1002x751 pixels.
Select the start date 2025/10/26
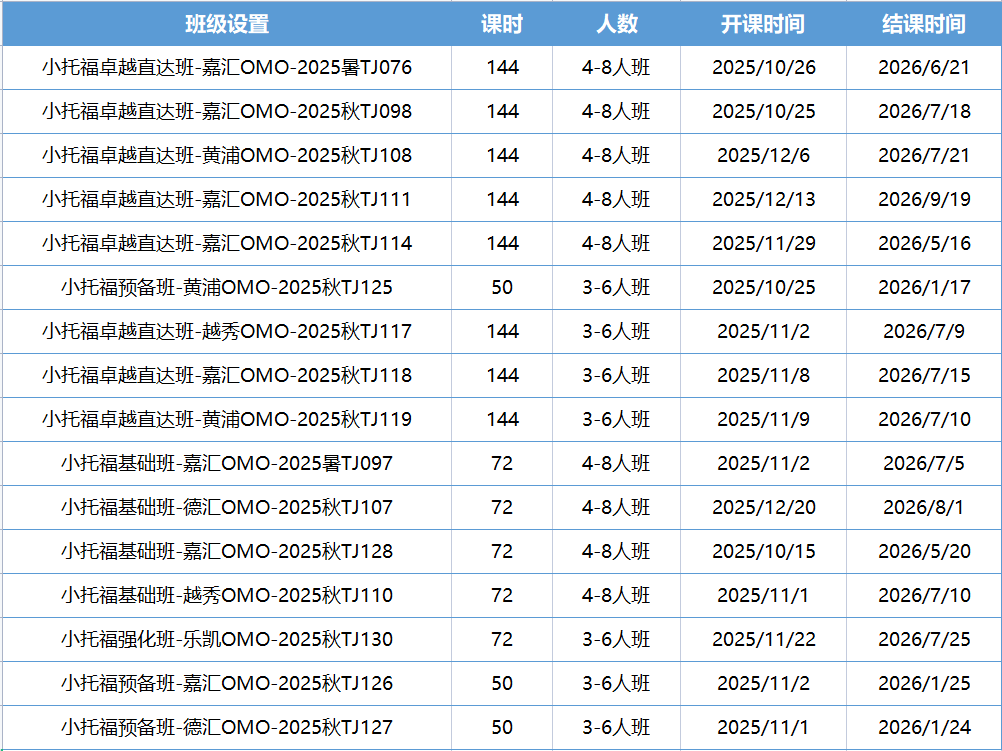click(763, 68)
